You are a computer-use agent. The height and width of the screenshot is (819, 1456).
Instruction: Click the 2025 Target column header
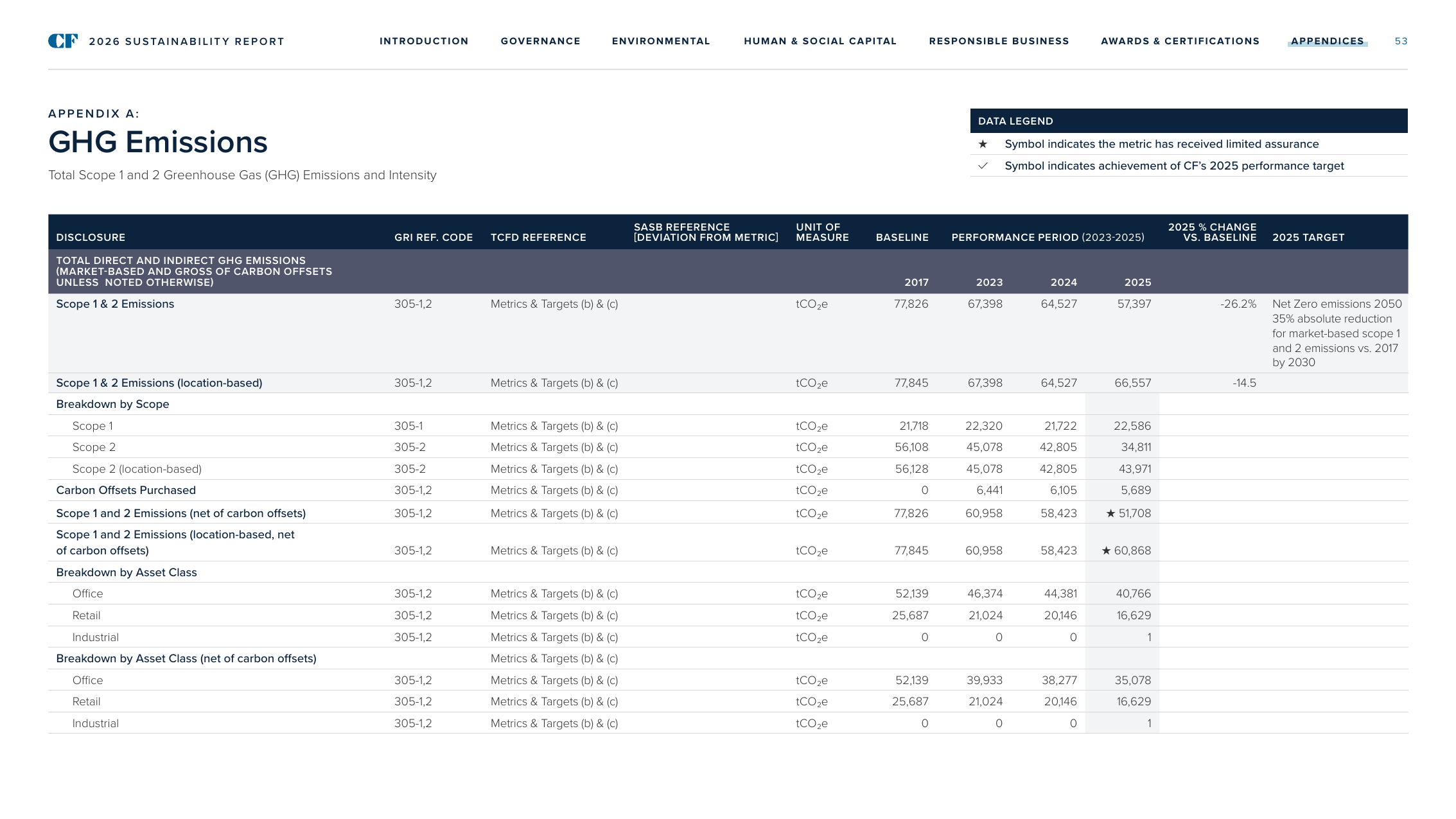tap(1308, 238)
